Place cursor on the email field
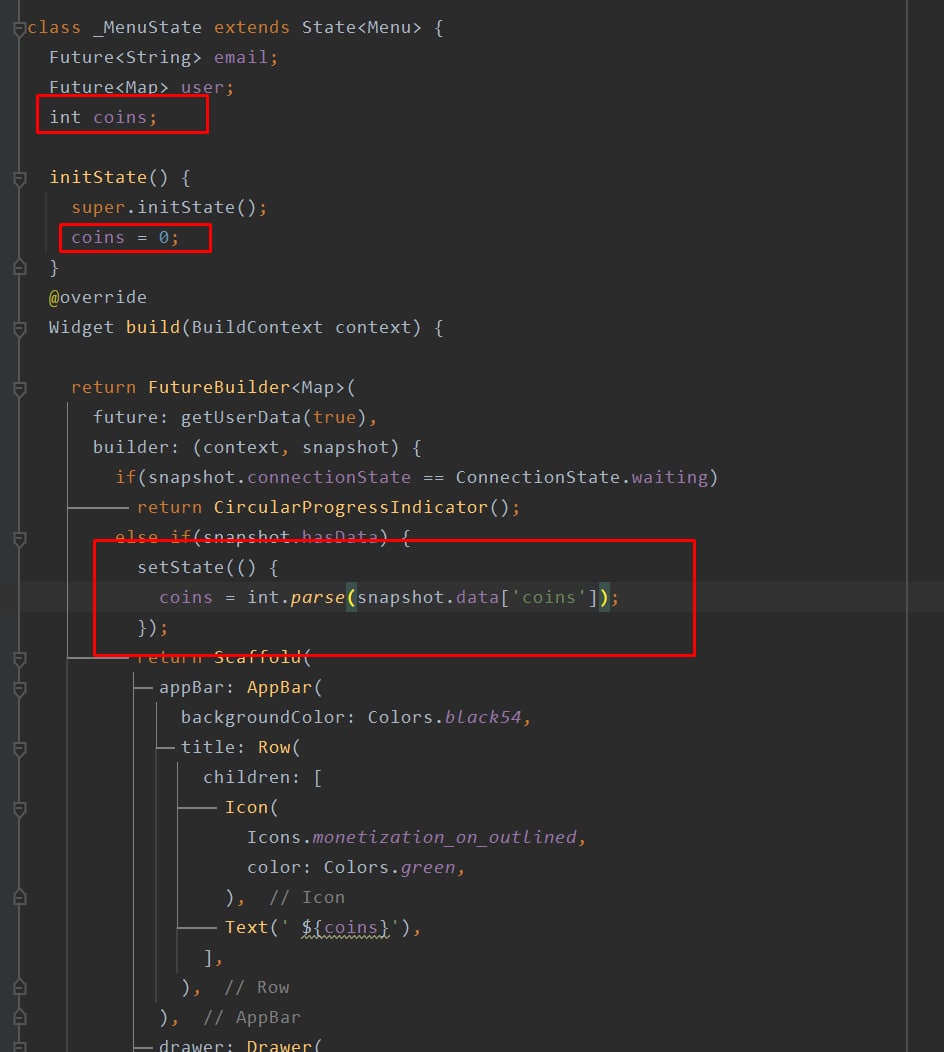The image size is (944, 1052). (240, 58)
